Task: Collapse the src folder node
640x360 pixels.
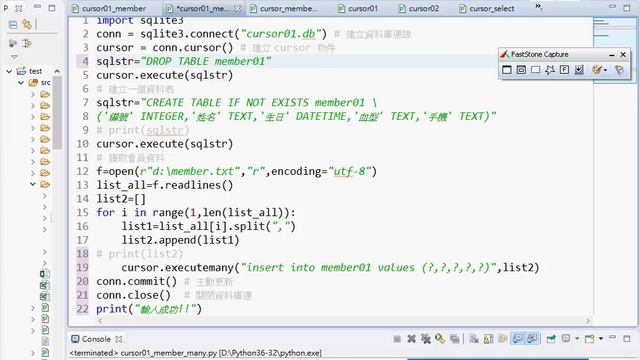Action: coord(21,82)
